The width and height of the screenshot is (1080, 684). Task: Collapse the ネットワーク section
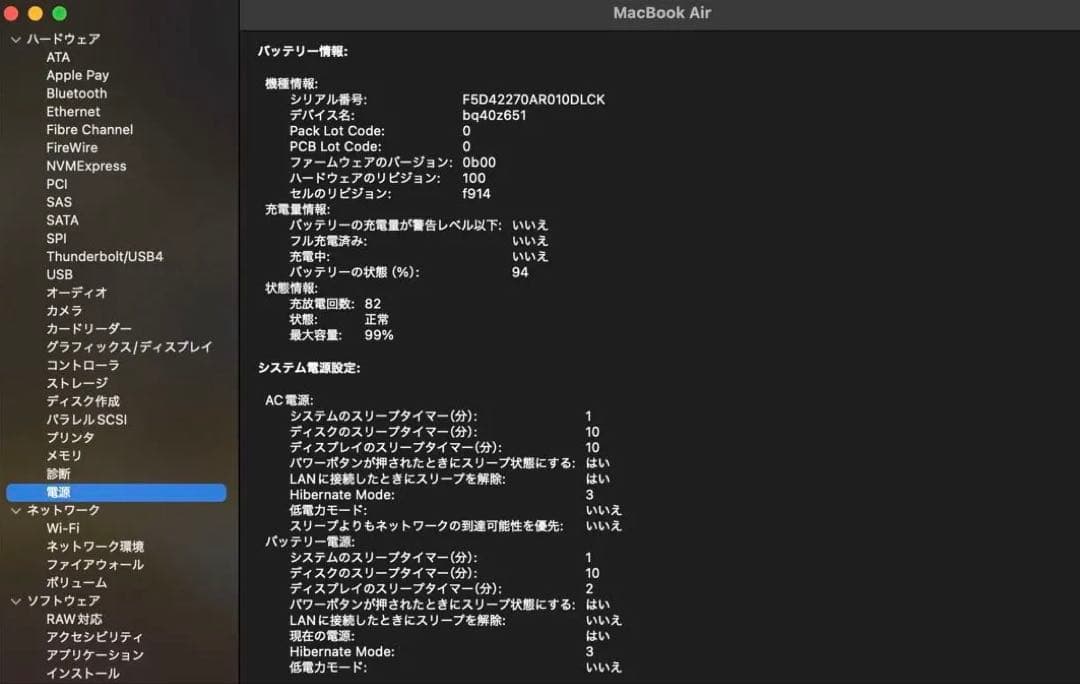(15, 509)
